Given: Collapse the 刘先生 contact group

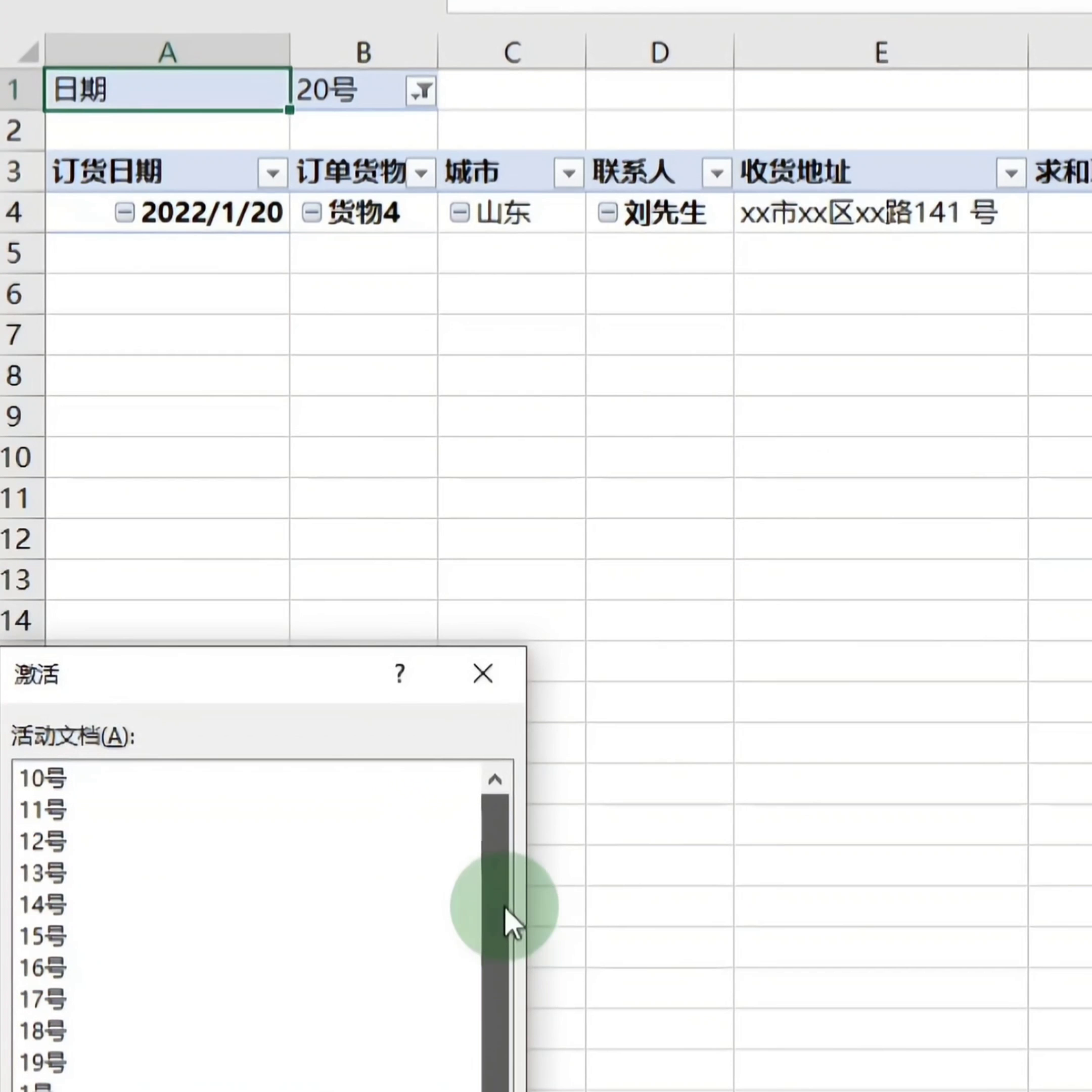Looking at the screenshot, I should (x=608, y=212).
